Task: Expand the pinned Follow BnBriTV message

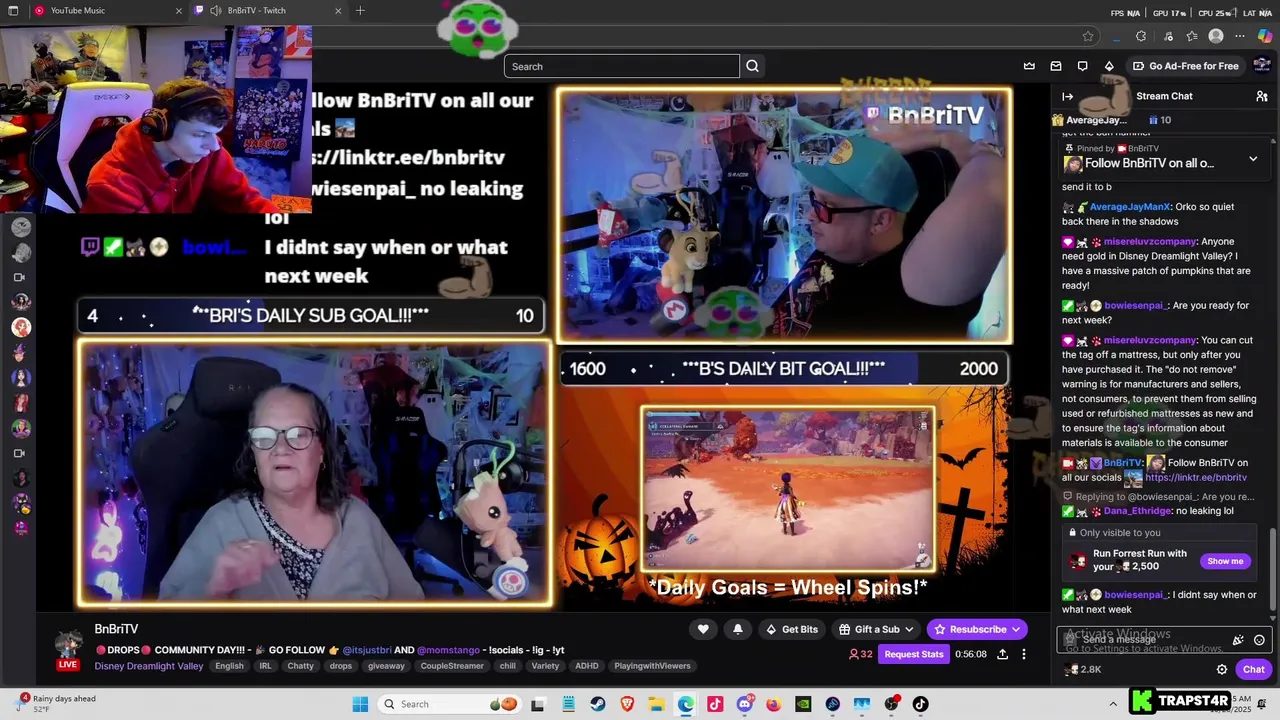Action: (x=1253, y=159)
